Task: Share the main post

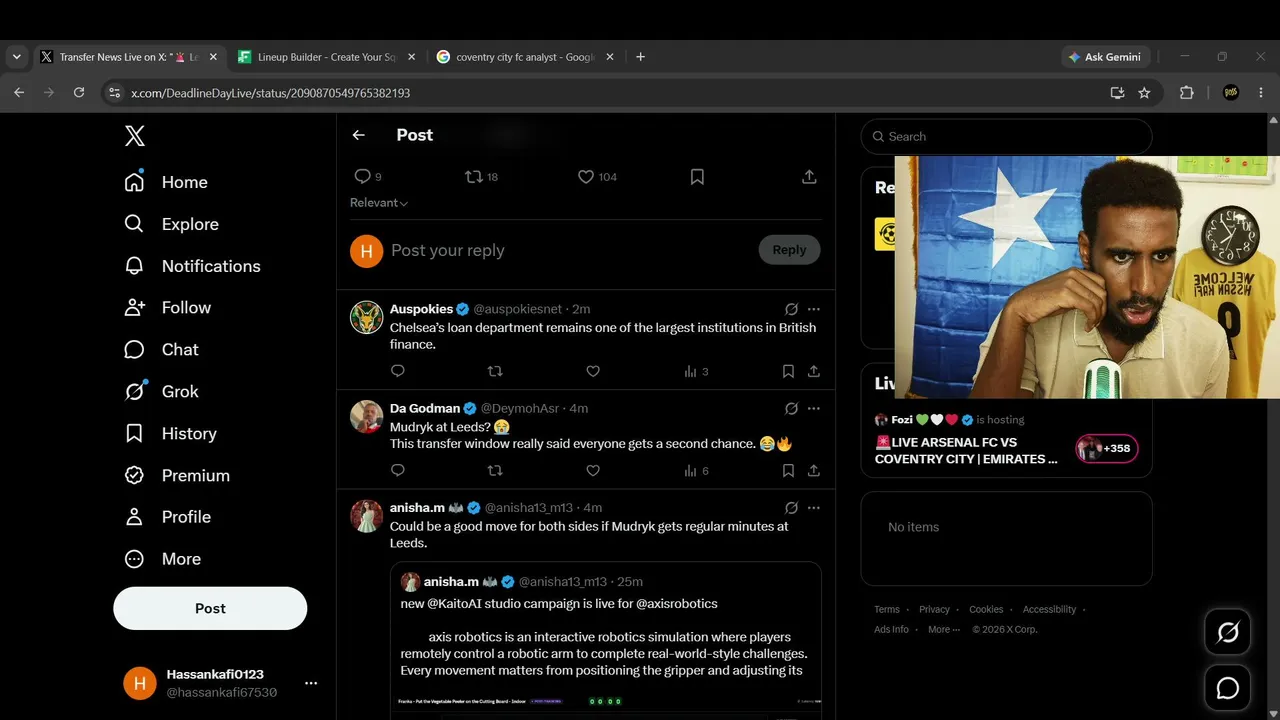Action: 809,177
